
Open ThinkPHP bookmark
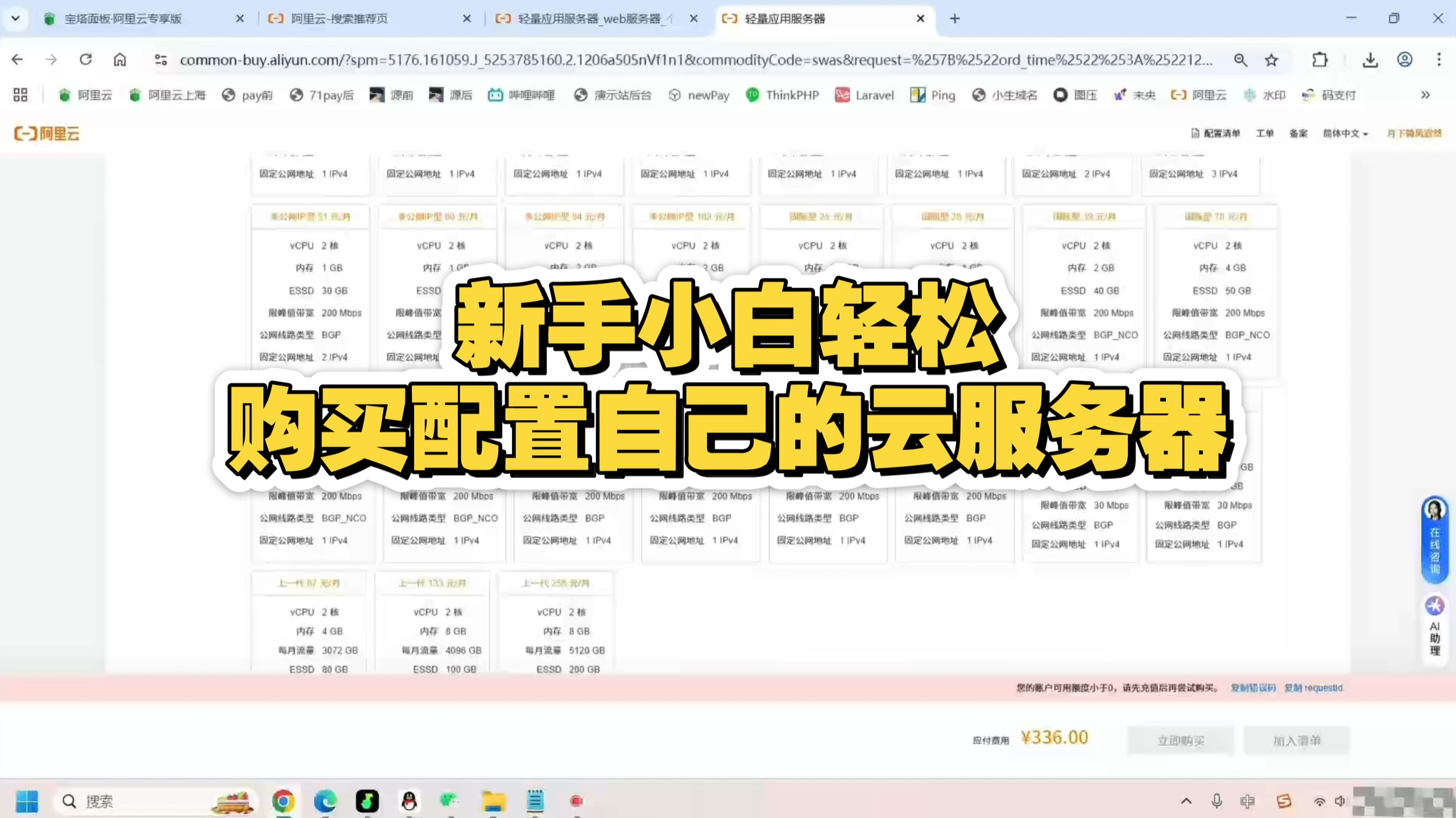[782, 95]
